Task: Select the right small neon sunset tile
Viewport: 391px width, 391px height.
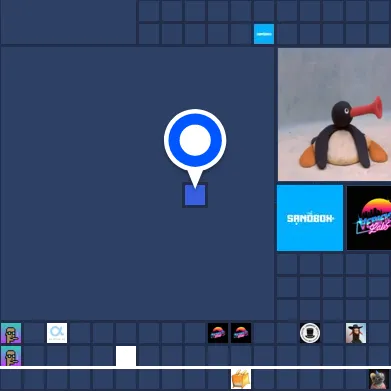Action: click(241, 333)
